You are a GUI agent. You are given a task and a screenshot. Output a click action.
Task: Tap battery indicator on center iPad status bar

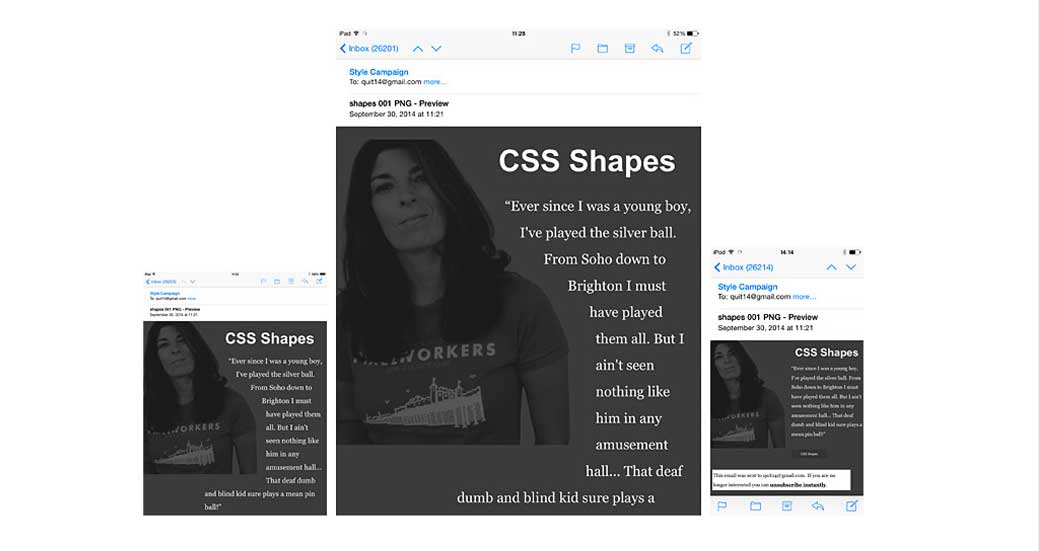[692, 33]
